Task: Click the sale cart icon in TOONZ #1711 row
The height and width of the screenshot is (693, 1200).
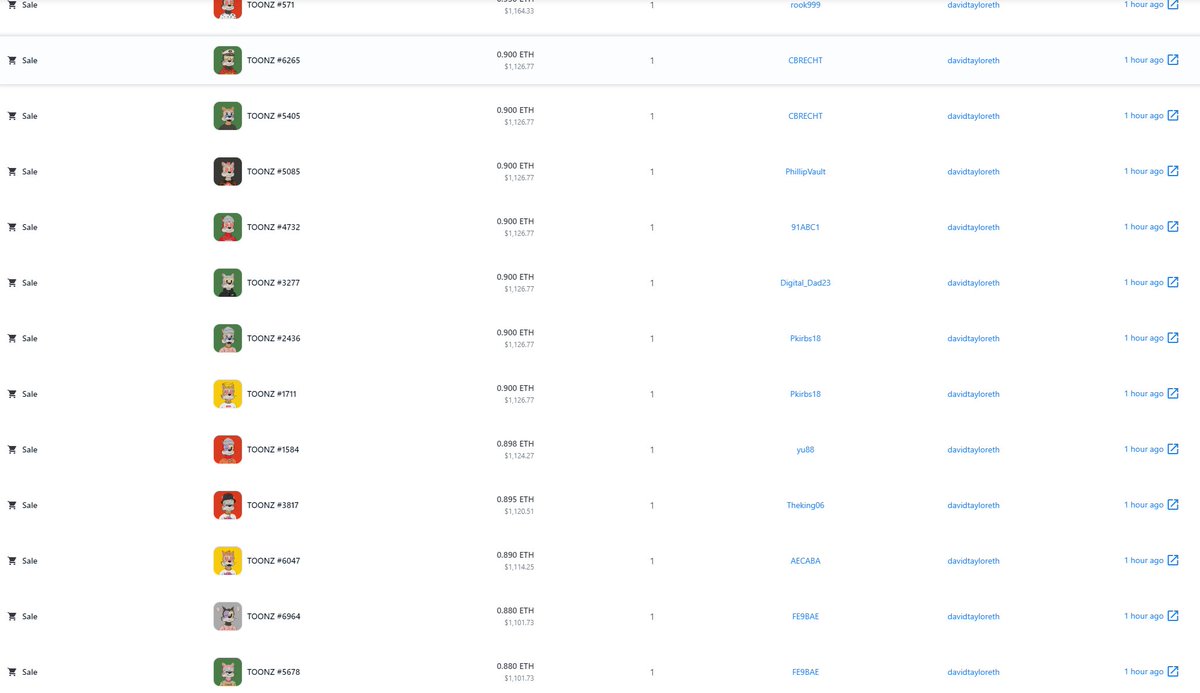Action: 12,394
